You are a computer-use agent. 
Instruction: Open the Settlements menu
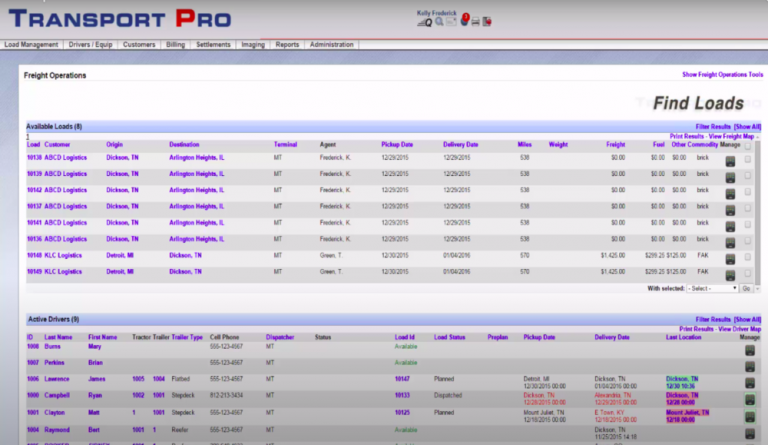212,45
